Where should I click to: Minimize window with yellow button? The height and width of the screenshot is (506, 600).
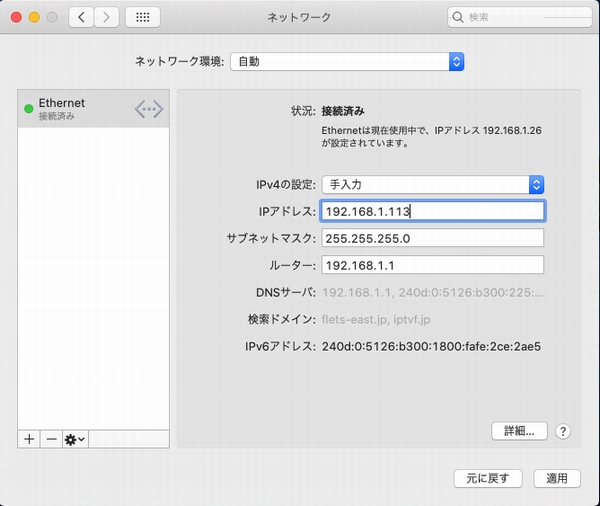pyautogui.click(x=34, y=17)
